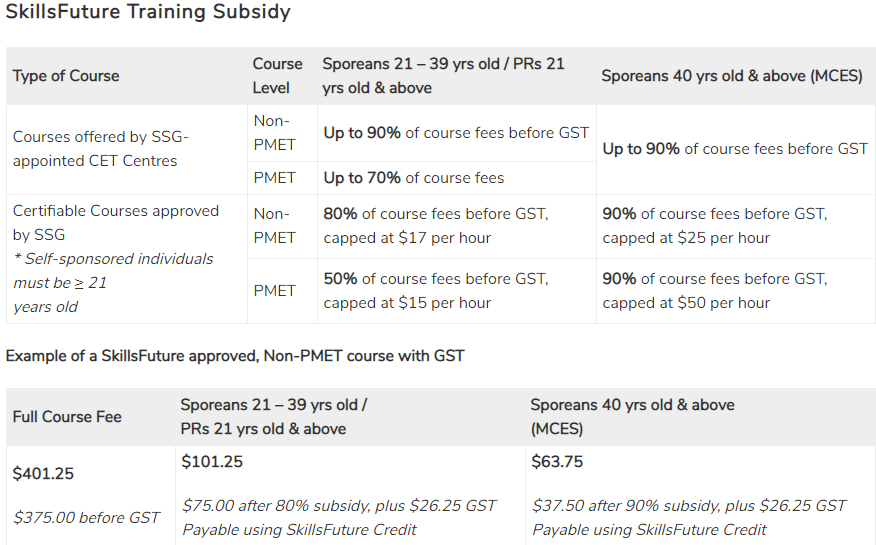Click the capped at $15 per hour cell

(435, 291)
